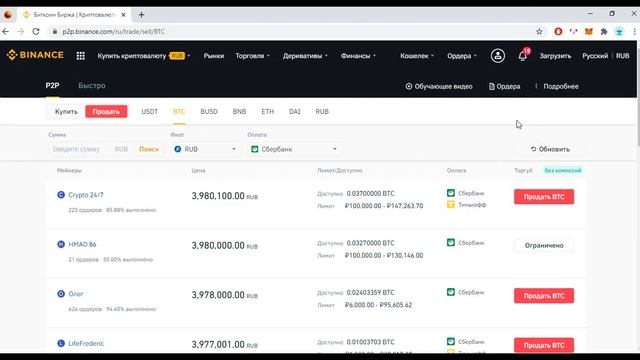Open LifeFrederic merchant profile
The image size is (640, 360).
coord(86,343)
